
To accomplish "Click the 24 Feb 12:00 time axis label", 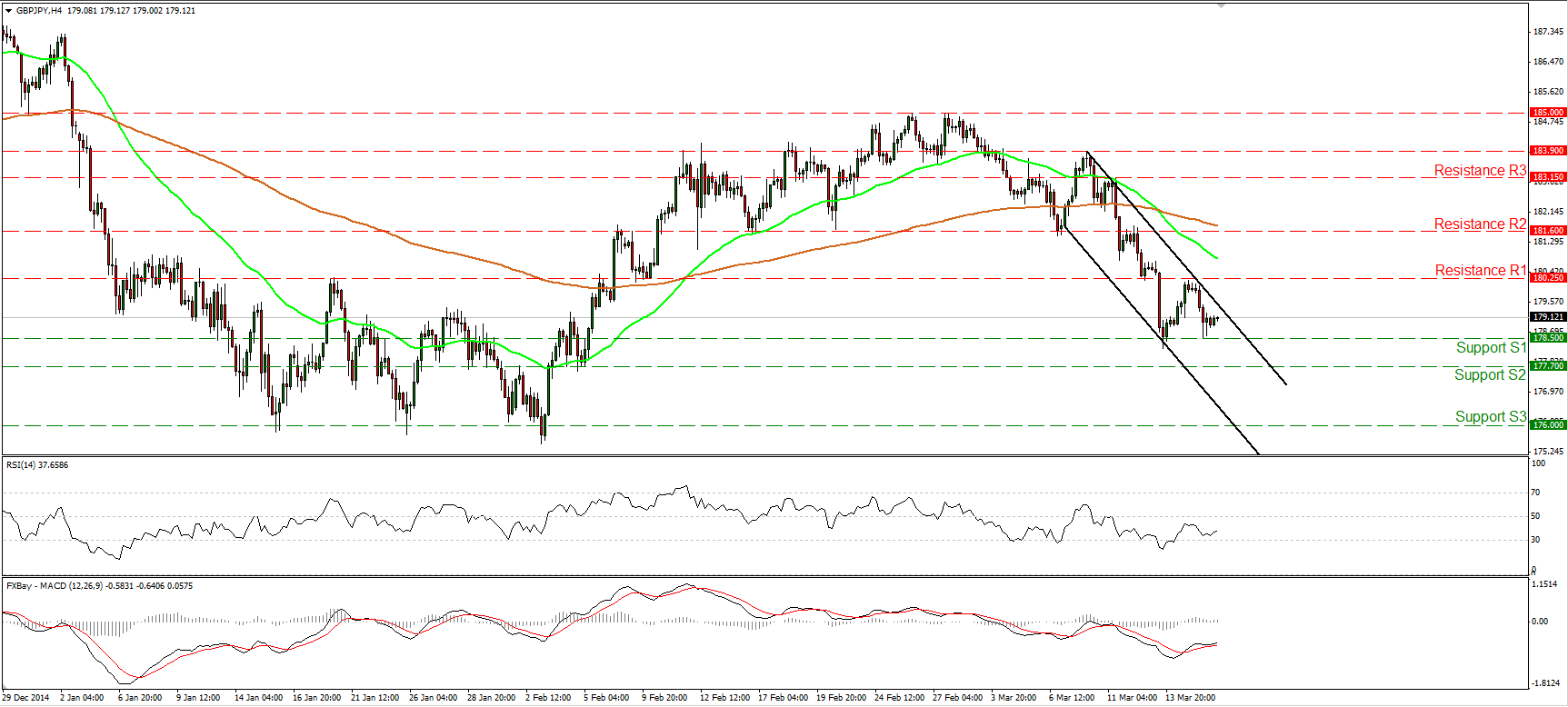I will coord(899,698).
